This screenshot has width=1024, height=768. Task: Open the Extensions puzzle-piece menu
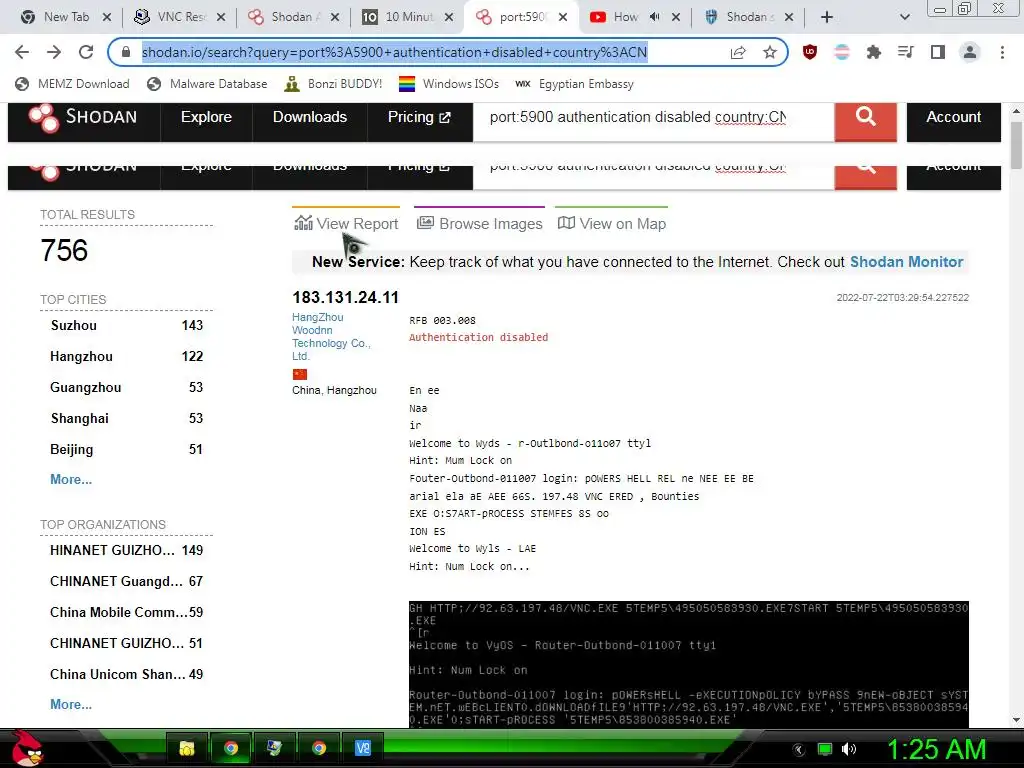coord(874,52)
